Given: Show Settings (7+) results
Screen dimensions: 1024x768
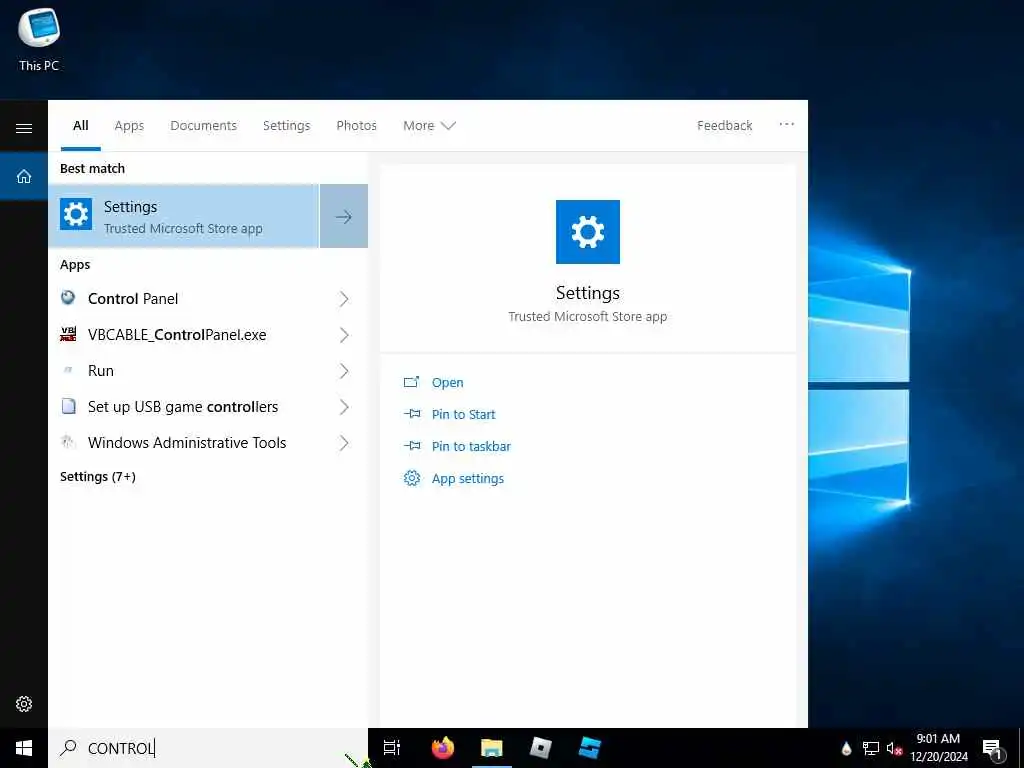Looking at the screenshot, I should [x=98, y=477].
